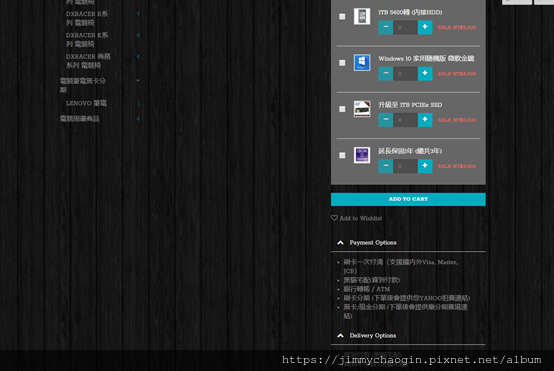Click the heart icon beside Add to Wishlist
554x371 pixels.
pyautogui.click(x=334, y=218)
